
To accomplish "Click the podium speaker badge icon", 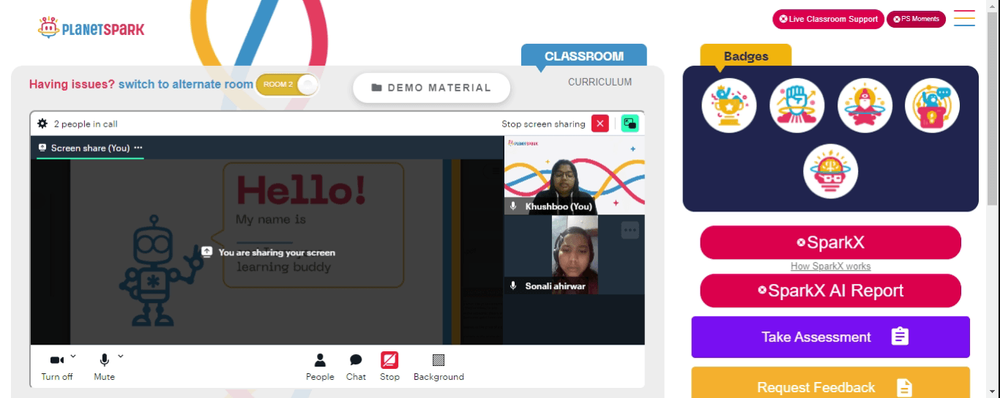I will 932,105.
